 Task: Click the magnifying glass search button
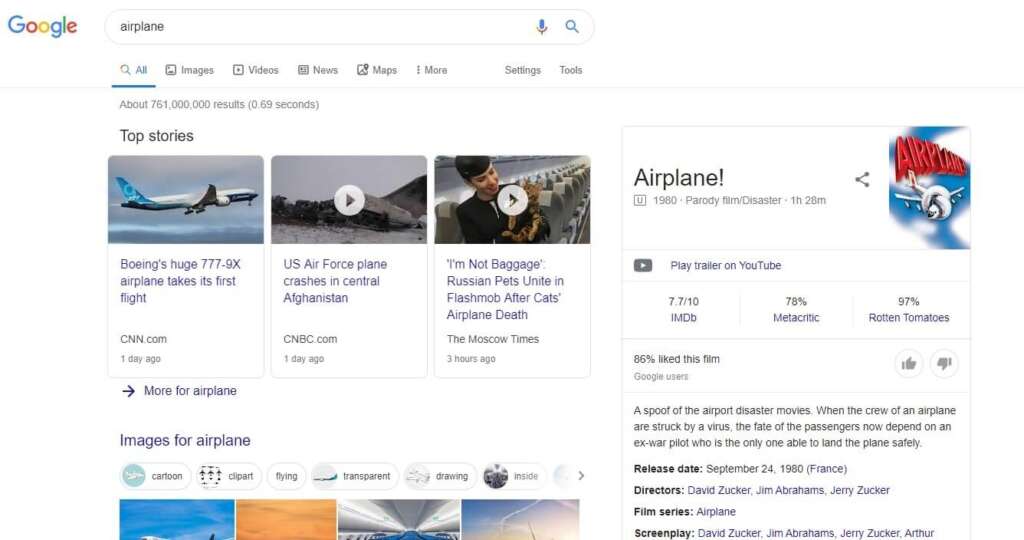(x=572, y=27)
